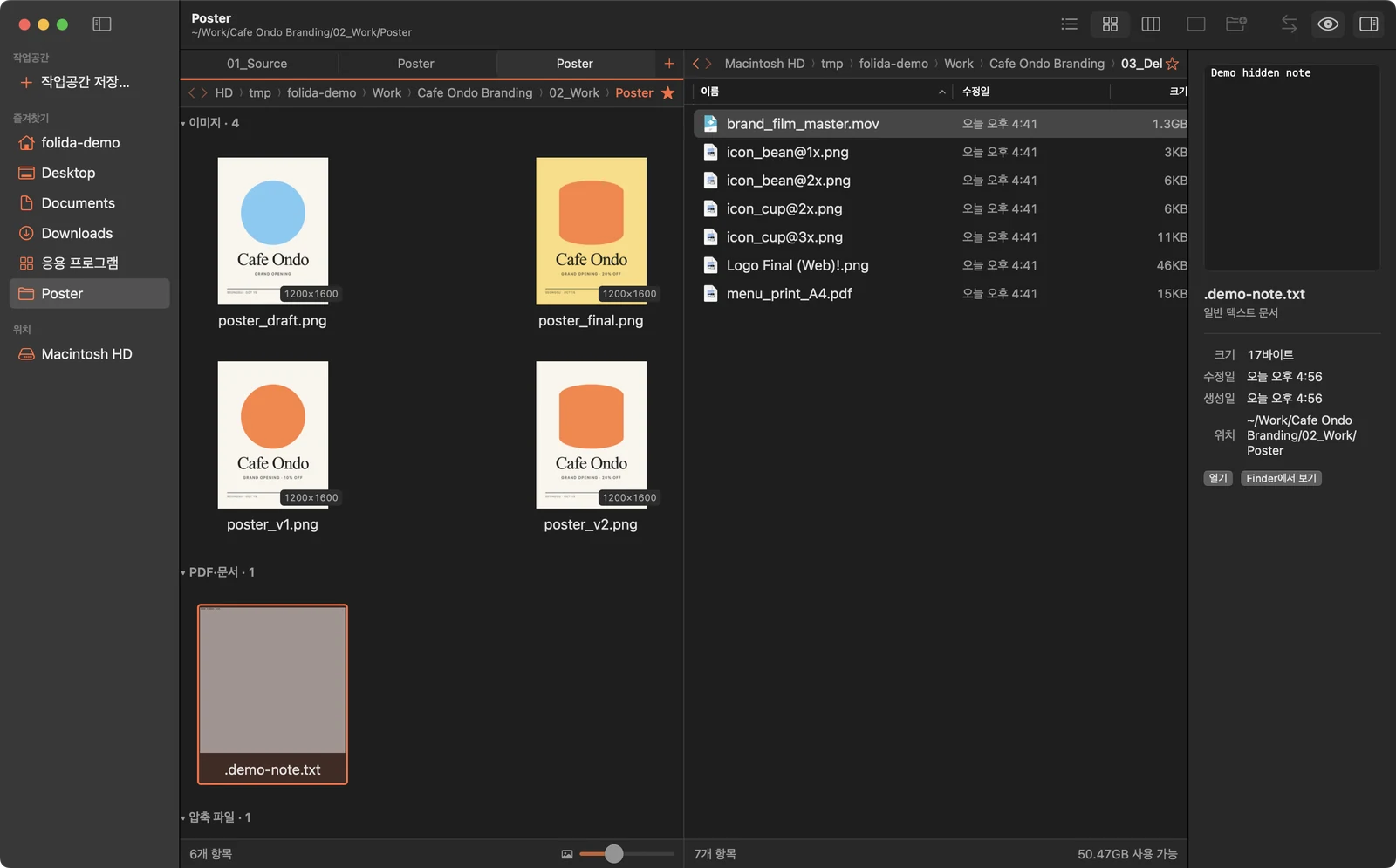Viewport: 1396px width, 868px height.
Task: Click the plus icon to save workspace
Action: 26,82
